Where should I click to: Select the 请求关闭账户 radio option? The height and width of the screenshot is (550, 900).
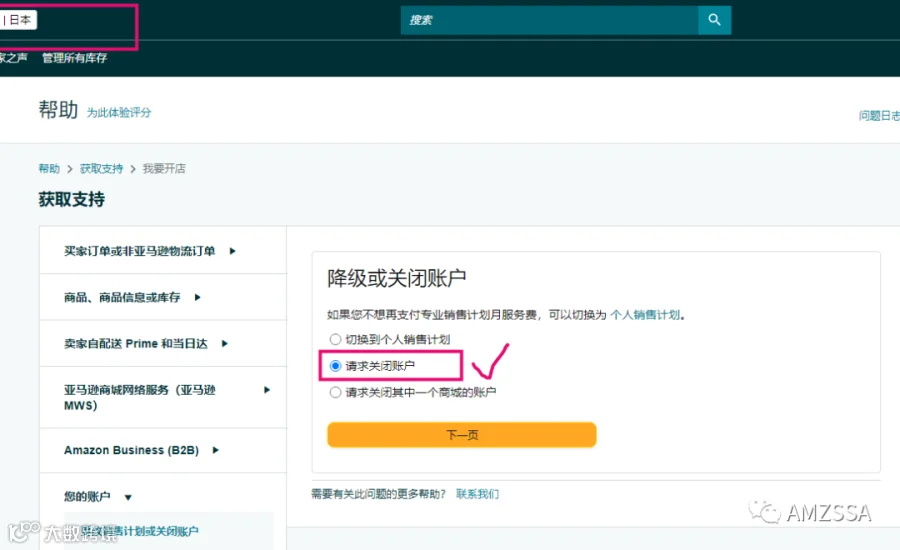[x=335, y=366]
